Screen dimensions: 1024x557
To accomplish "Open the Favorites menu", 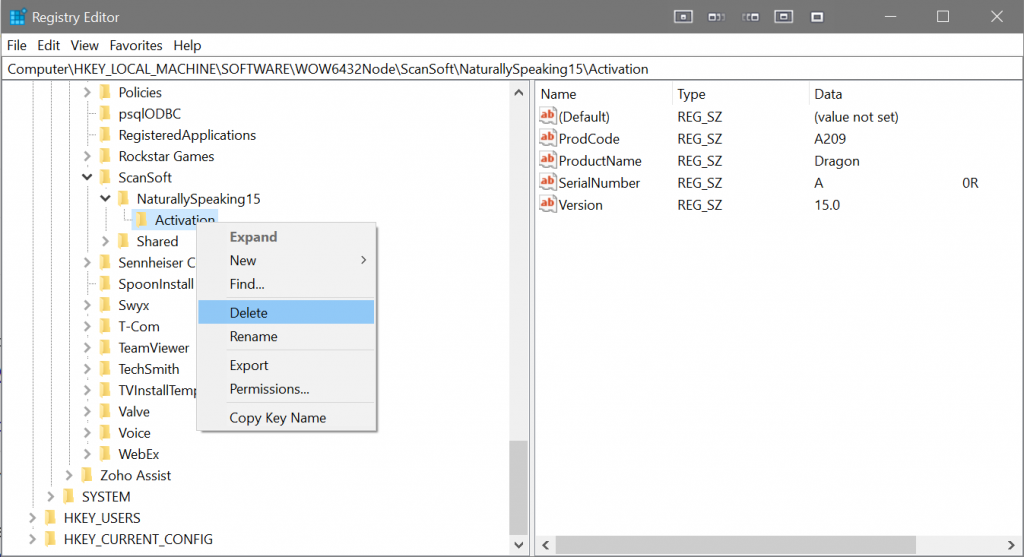I will pyautogui.click(x=136, y=45).
